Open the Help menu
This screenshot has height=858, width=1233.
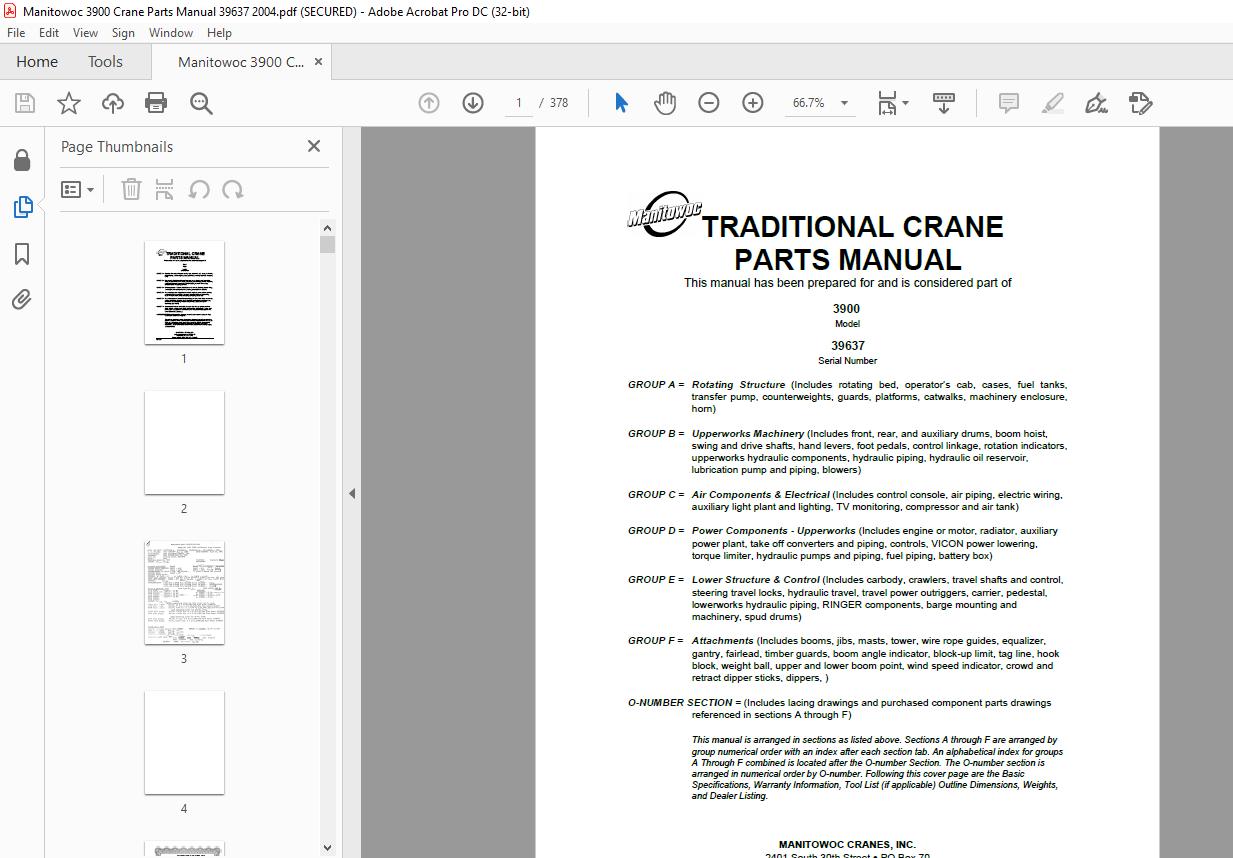[218, 32]
